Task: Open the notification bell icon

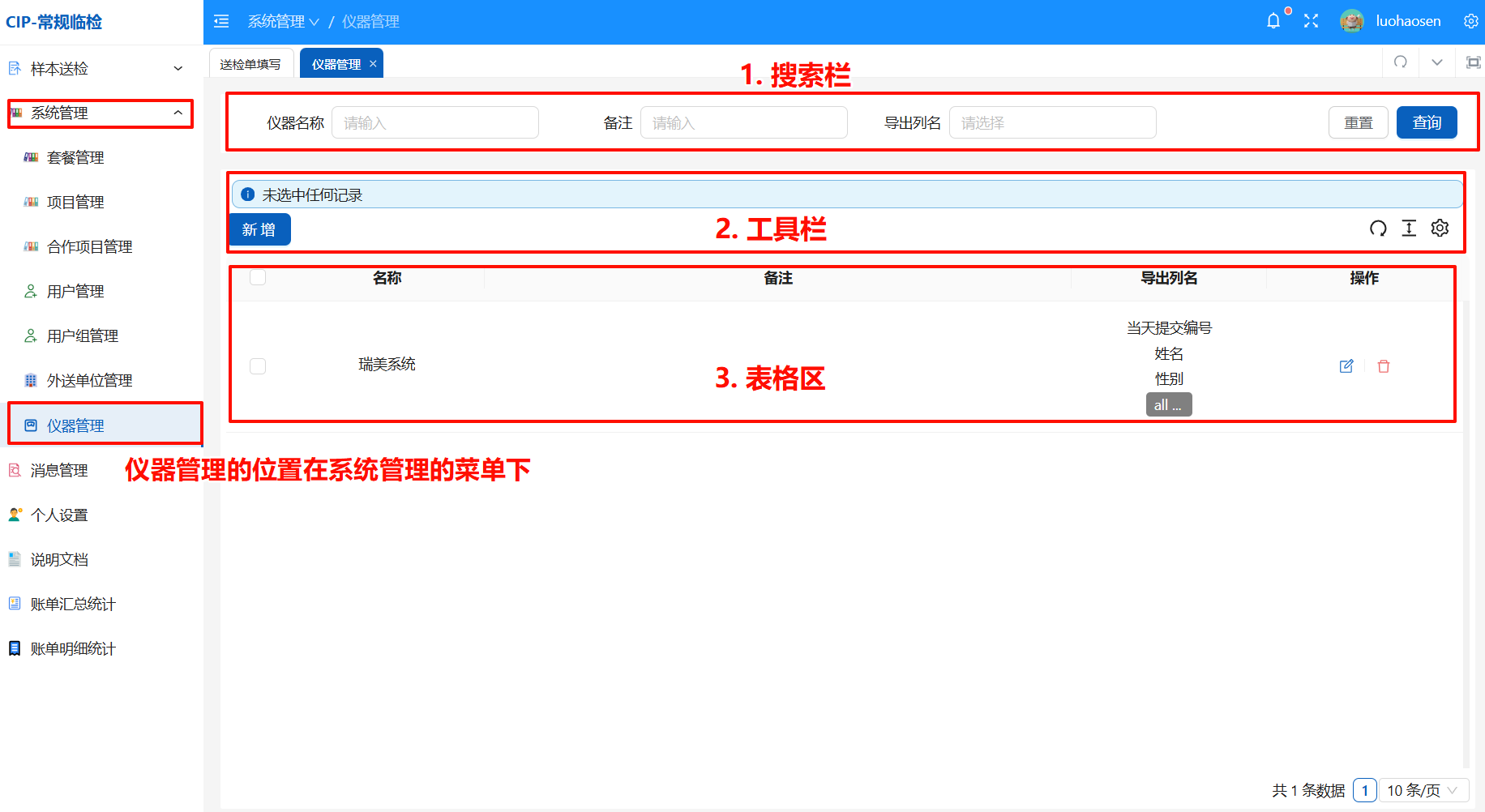Action: [x=1273, y=21]
